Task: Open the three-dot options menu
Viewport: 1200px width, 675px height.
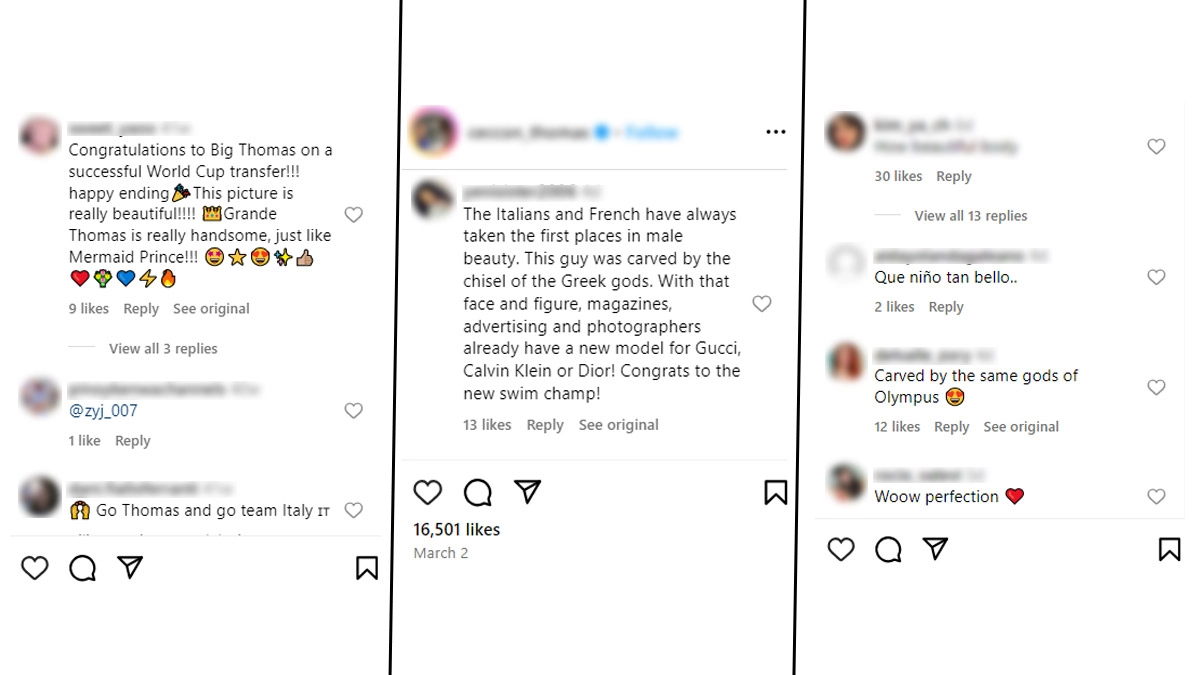Action: tap(775, 132)
